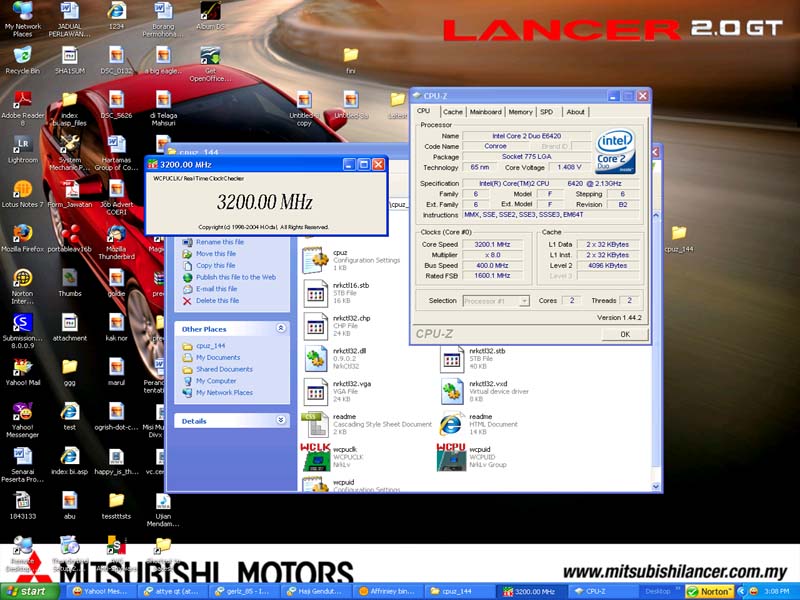Activate the CPU-Z taskbar button

pos(601,591)
